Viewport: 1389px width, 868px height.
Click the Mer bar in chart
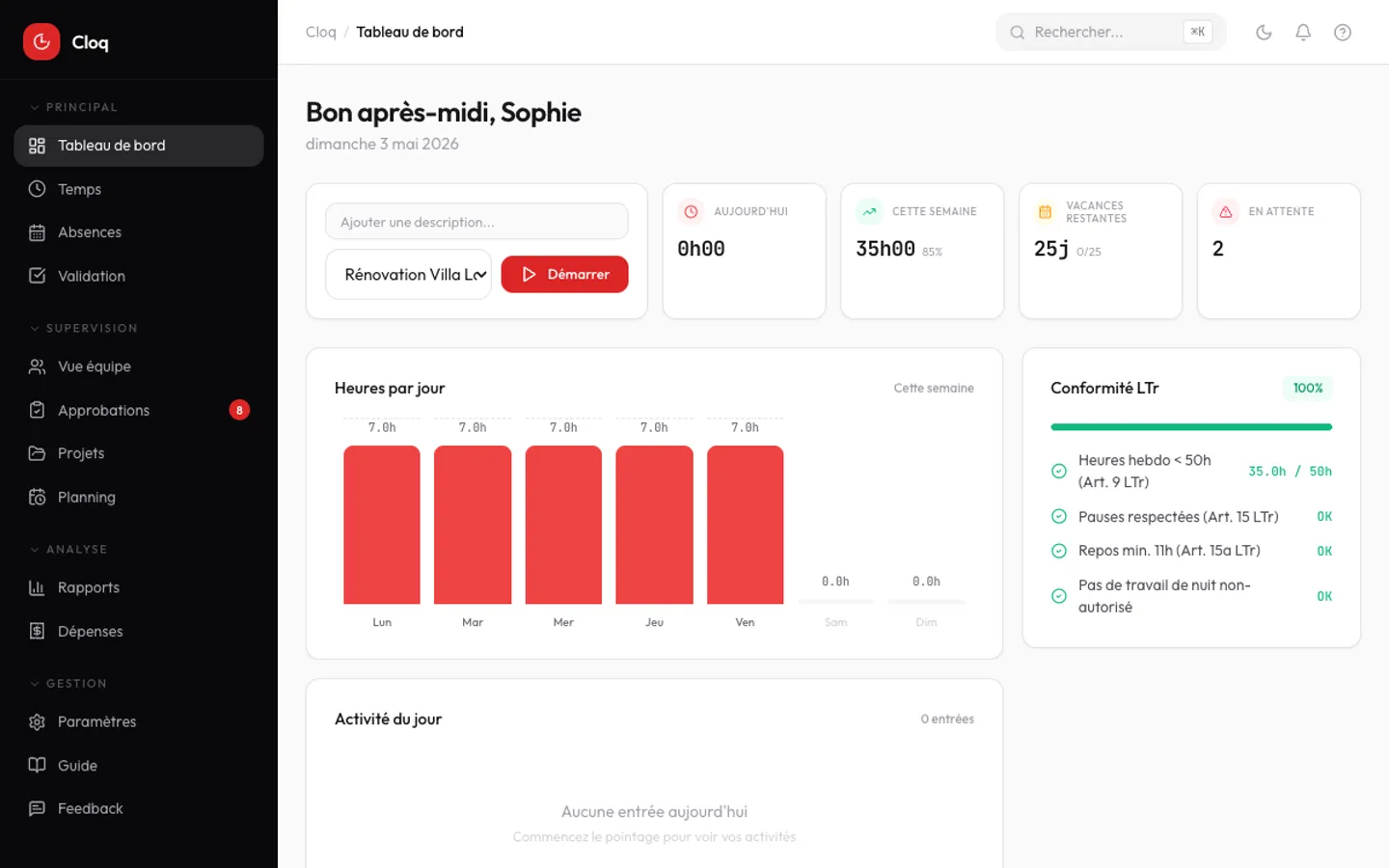pyautogui.click(x=563, y=525)
